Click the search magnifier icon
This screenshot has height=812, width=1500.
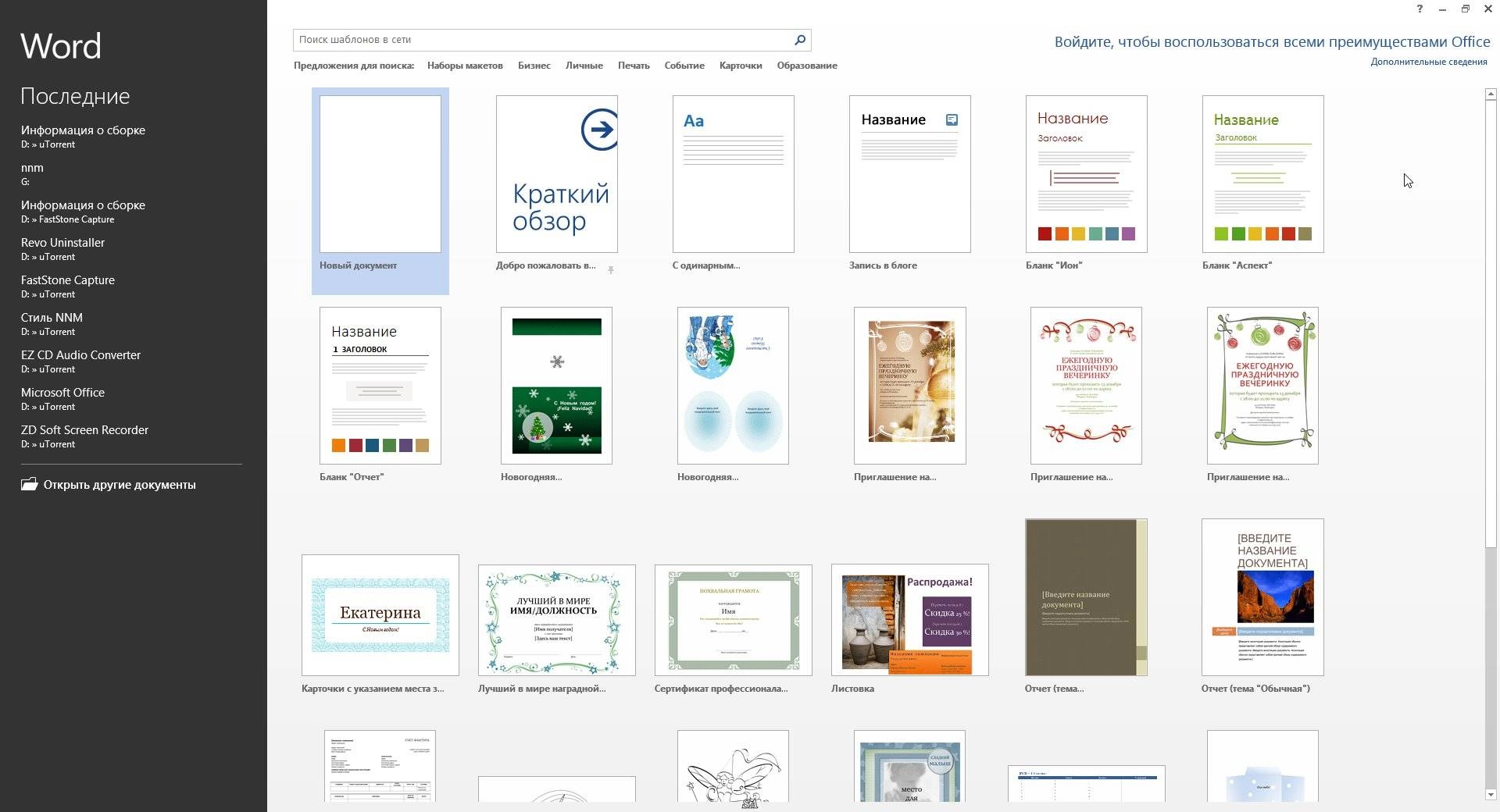pos(799,40)
